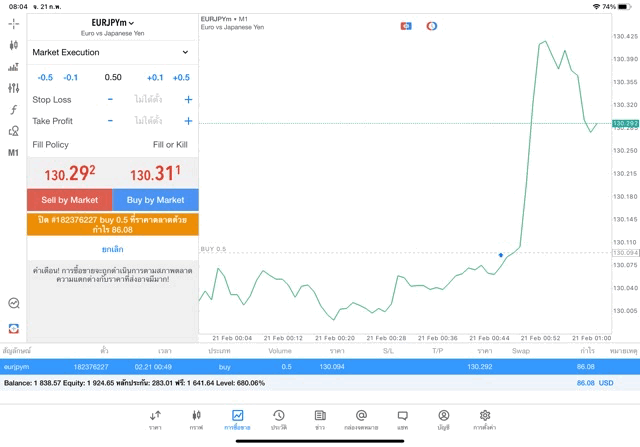Click the battery indicator in the status bar
The height and width of the screenshot is (447, 640).
tap(624, 7)
